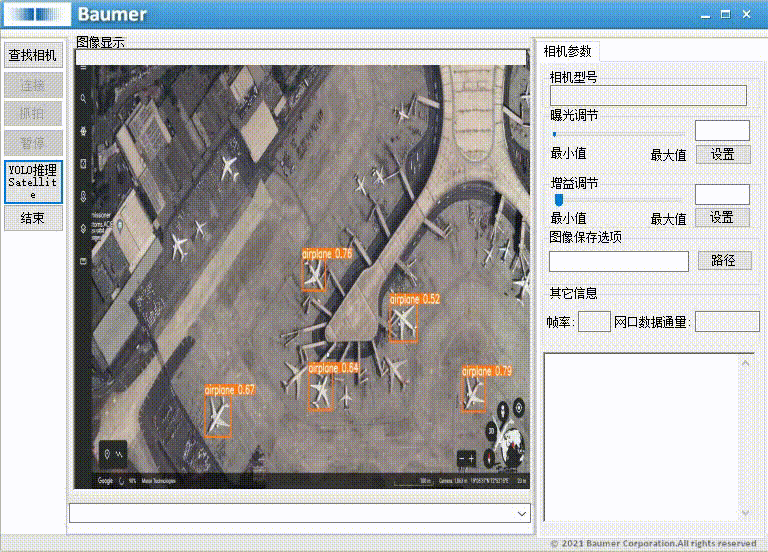Click the 其它信息 label
768x552 pixels.
pos(573,293)
